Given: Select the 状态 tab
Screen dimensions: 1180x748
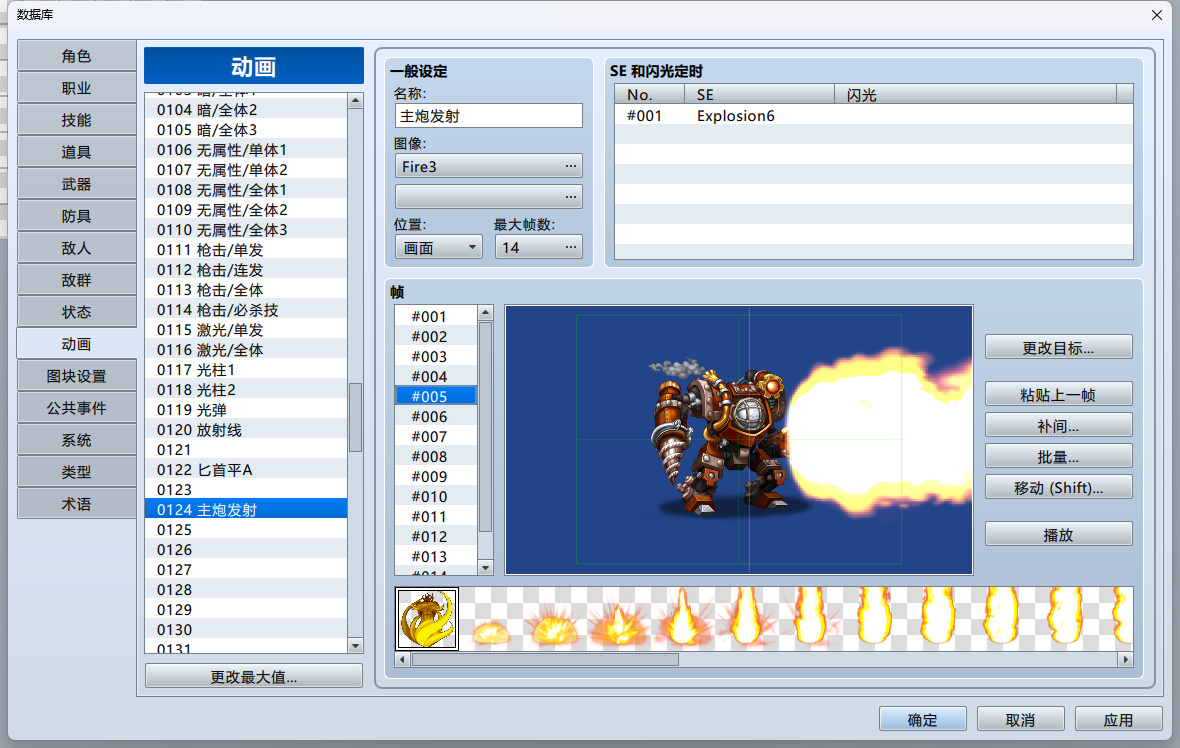Looking at the screenshot, I should point(76,312).
